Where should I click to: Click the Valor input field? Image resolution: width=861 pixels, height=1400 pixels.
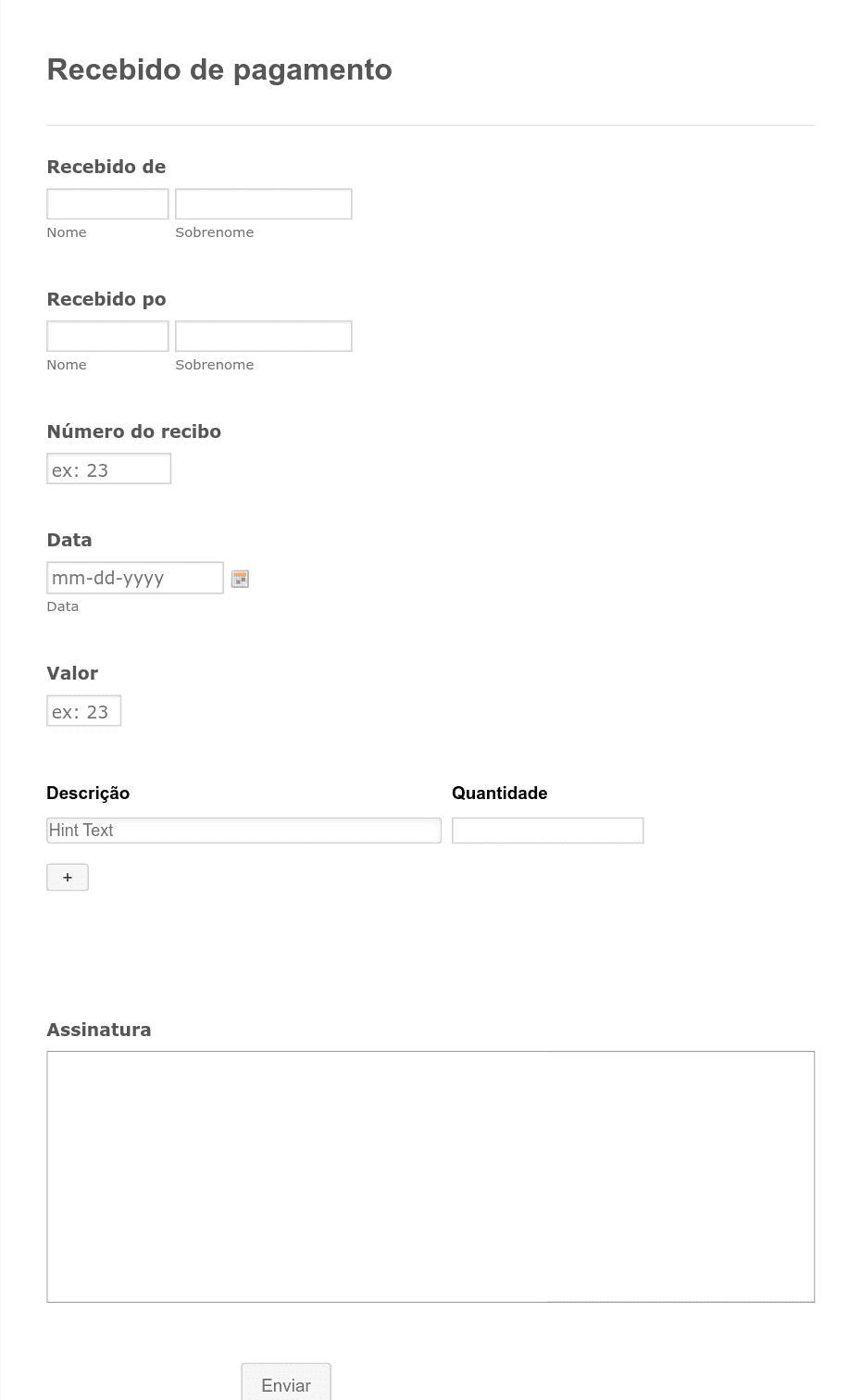84,711
